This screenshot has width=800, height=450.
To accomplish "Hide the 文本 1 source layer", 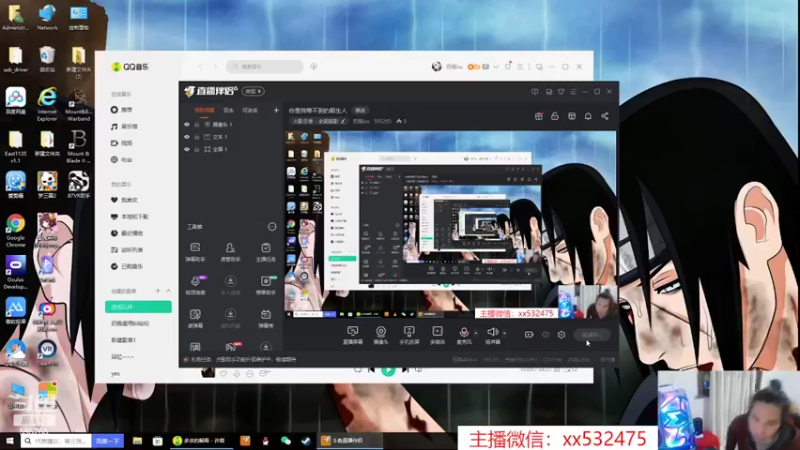I will [x=187, y=137].
